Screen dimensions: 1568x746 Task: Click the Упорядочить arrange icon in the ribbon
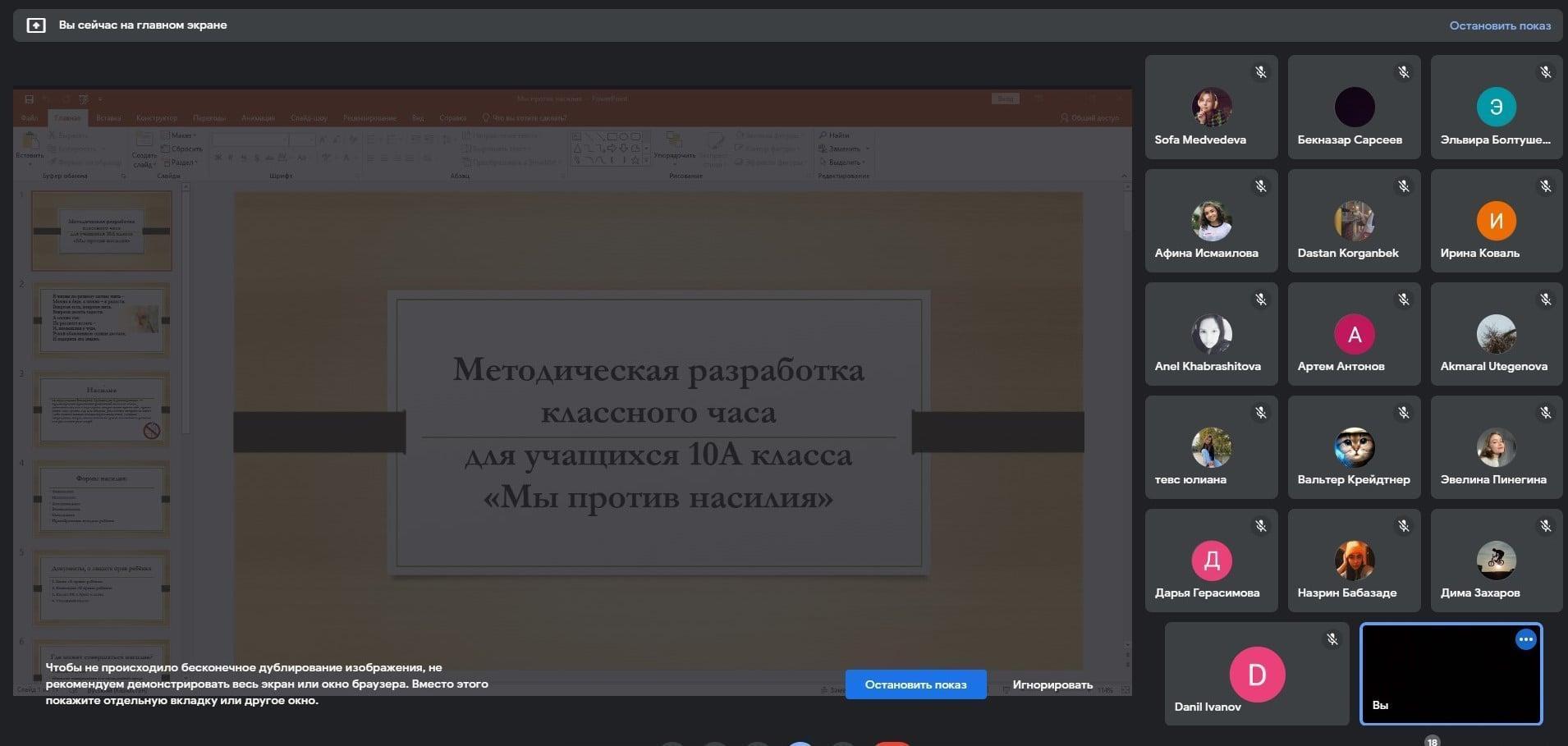674,141
